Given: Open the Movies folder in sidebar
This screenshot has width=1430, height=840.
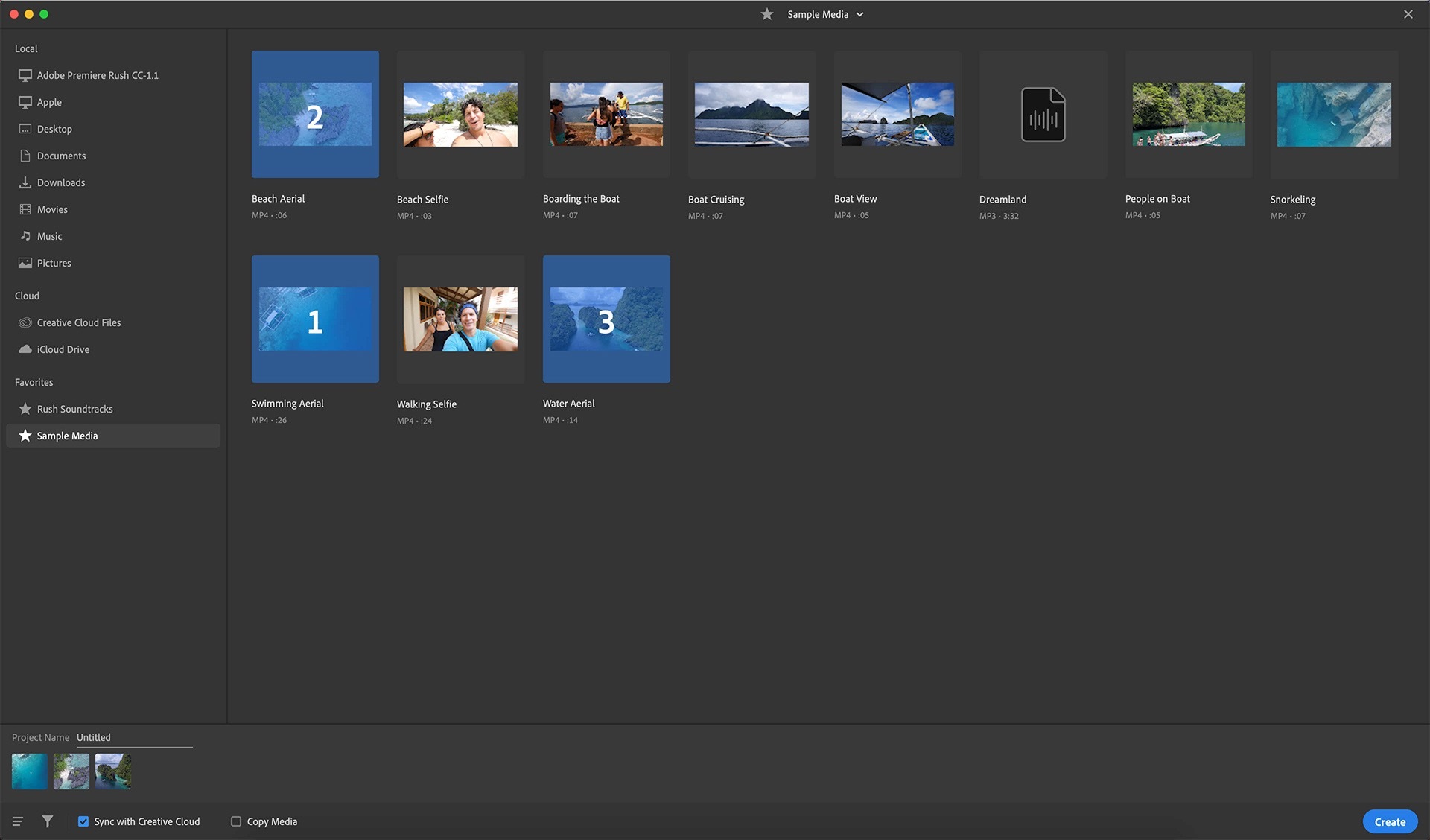Looking at the screenshot, I should coord(52,209).
